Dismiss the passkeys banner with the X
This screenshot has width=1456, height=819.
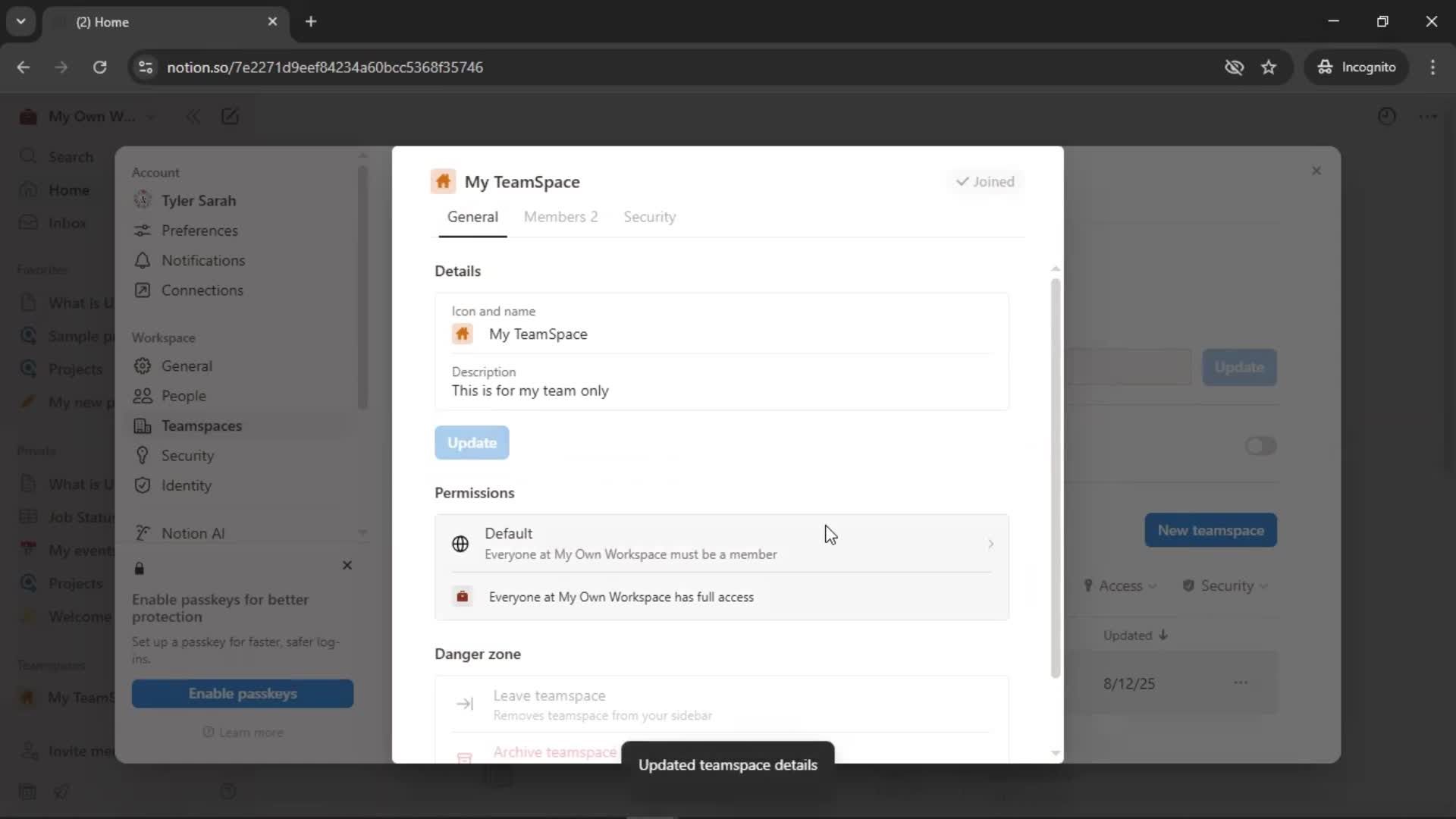click(x=347, y=566)
